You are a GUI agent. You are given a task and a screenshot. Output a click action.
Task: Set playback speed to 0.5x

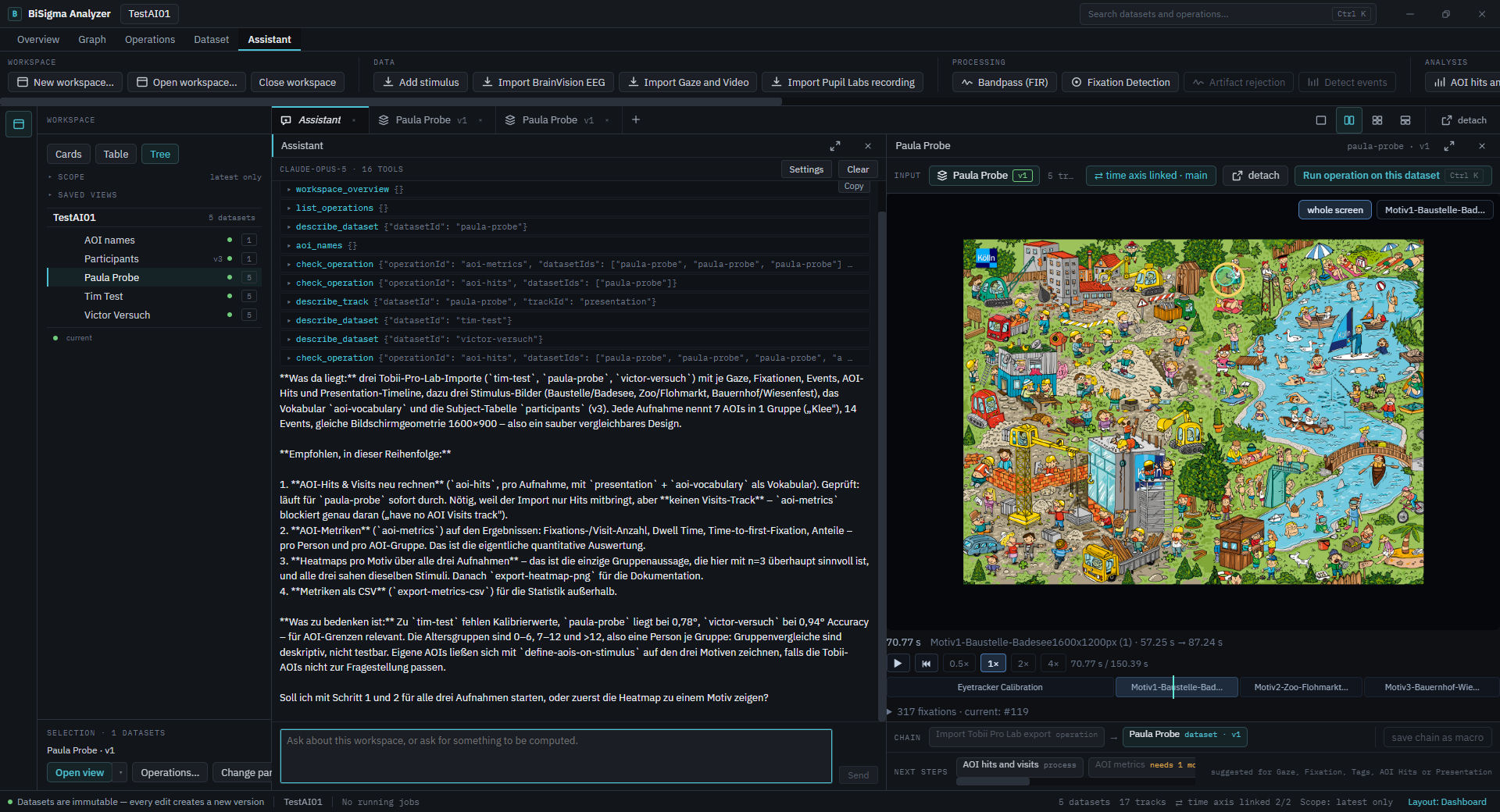click(959, 664)
